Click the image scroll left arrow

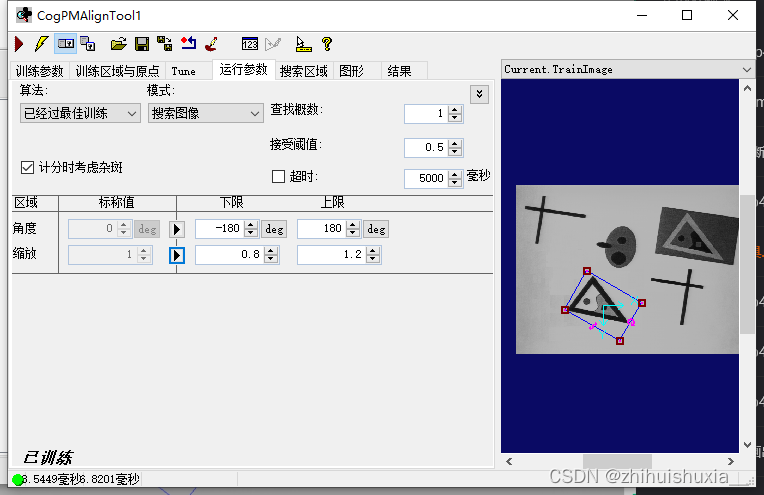click(x=509, y=461)
